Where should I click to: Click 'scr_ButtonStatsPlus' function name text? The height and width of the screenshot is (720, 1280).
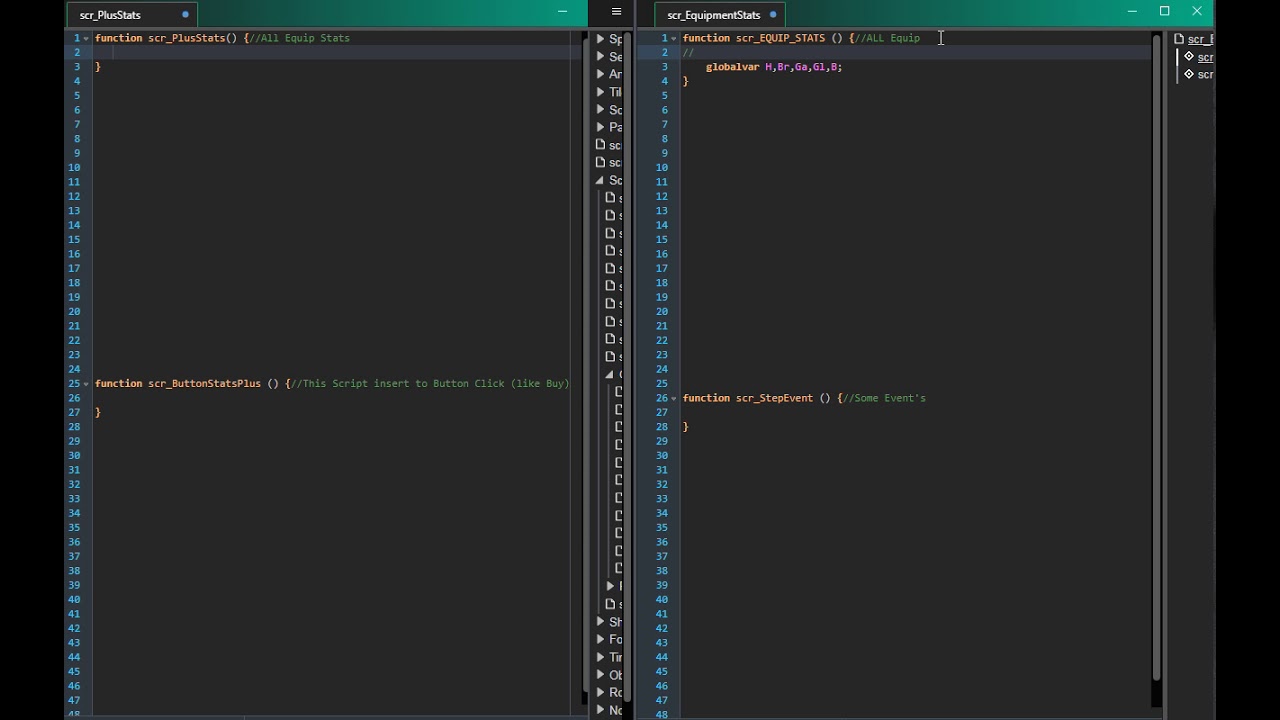204,383
